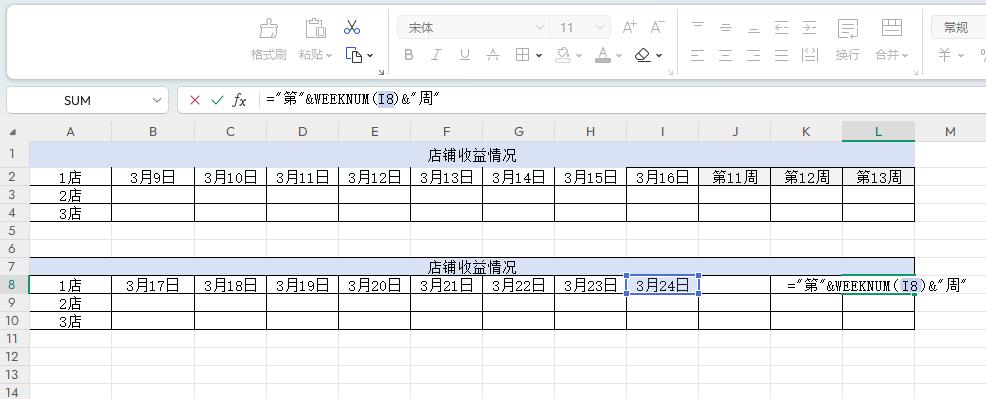Image resolution: width=986 pixels, height=399 pixels.
Task: Align text to vertical middle
Action: coord(726,27)
